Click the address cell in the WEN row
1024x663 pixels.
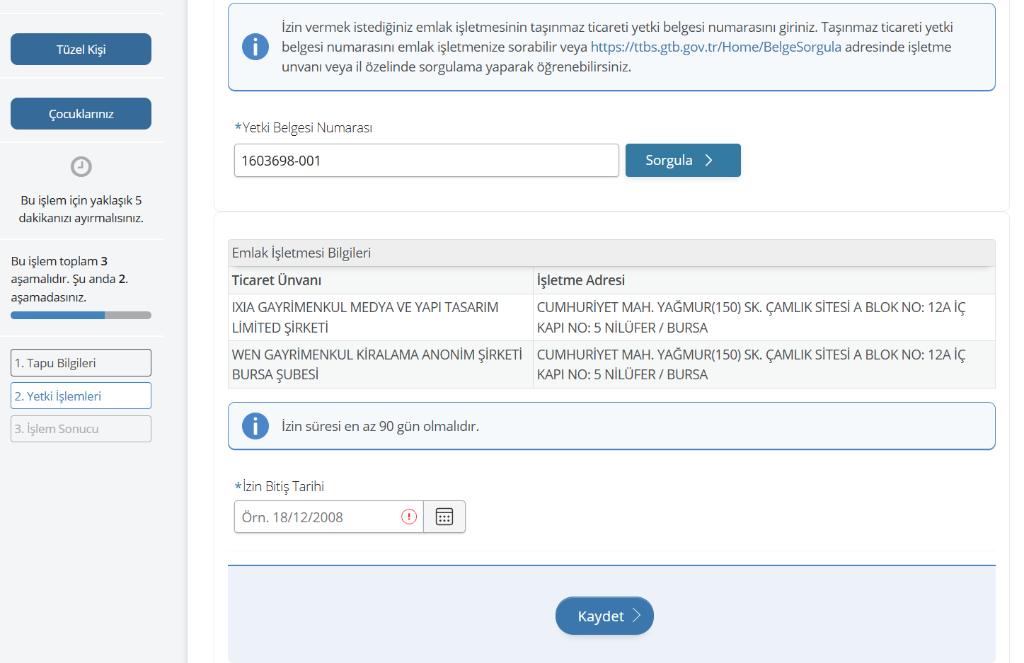pyautogui.click(x=764, y=364)
